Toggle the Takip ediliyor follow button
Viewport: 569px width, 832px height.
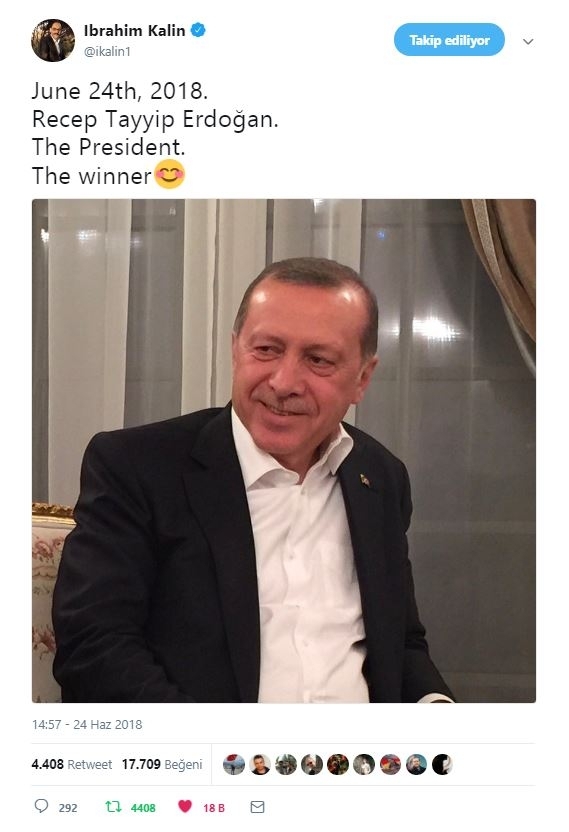[x=449, y=40]
